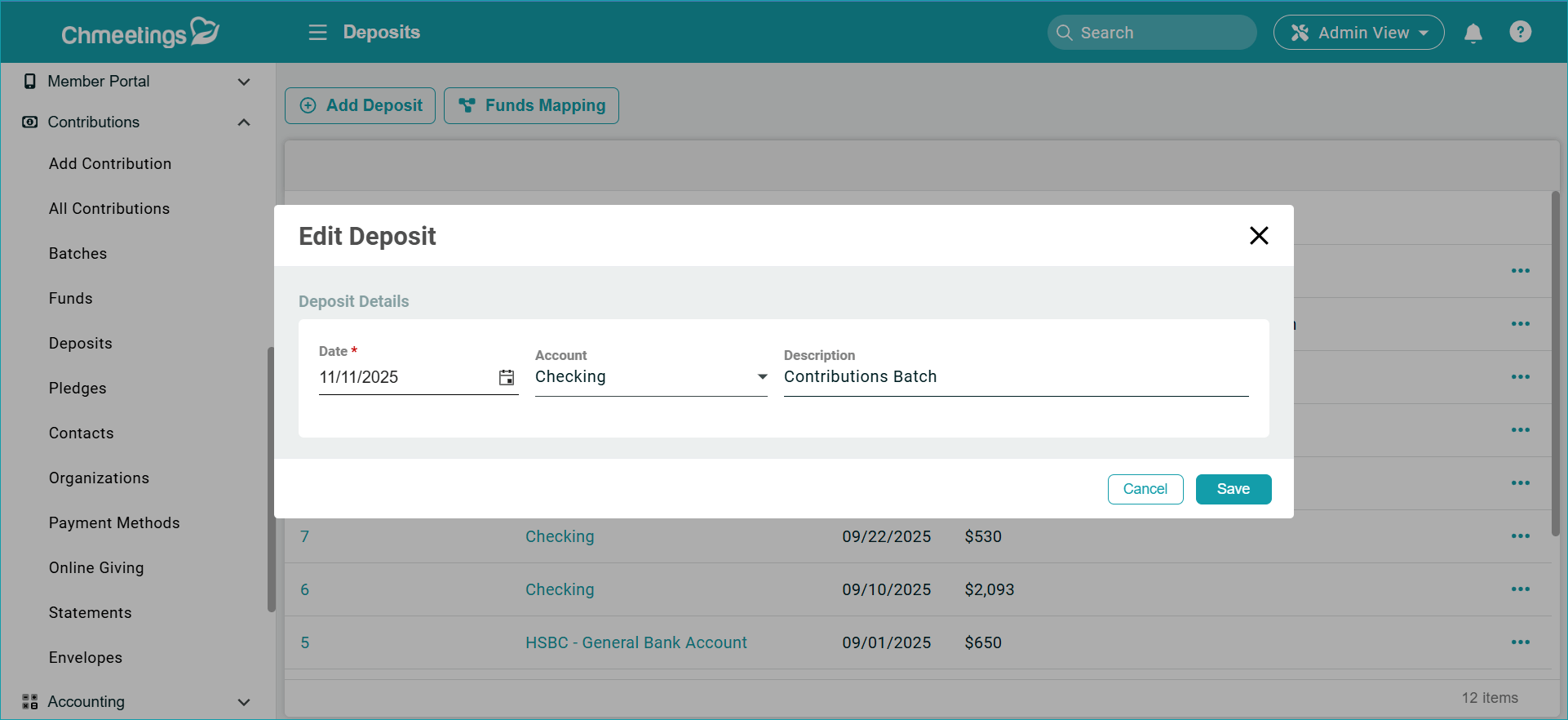Open the Funds page
1568x720 pixels.
(x=70, y=298)
